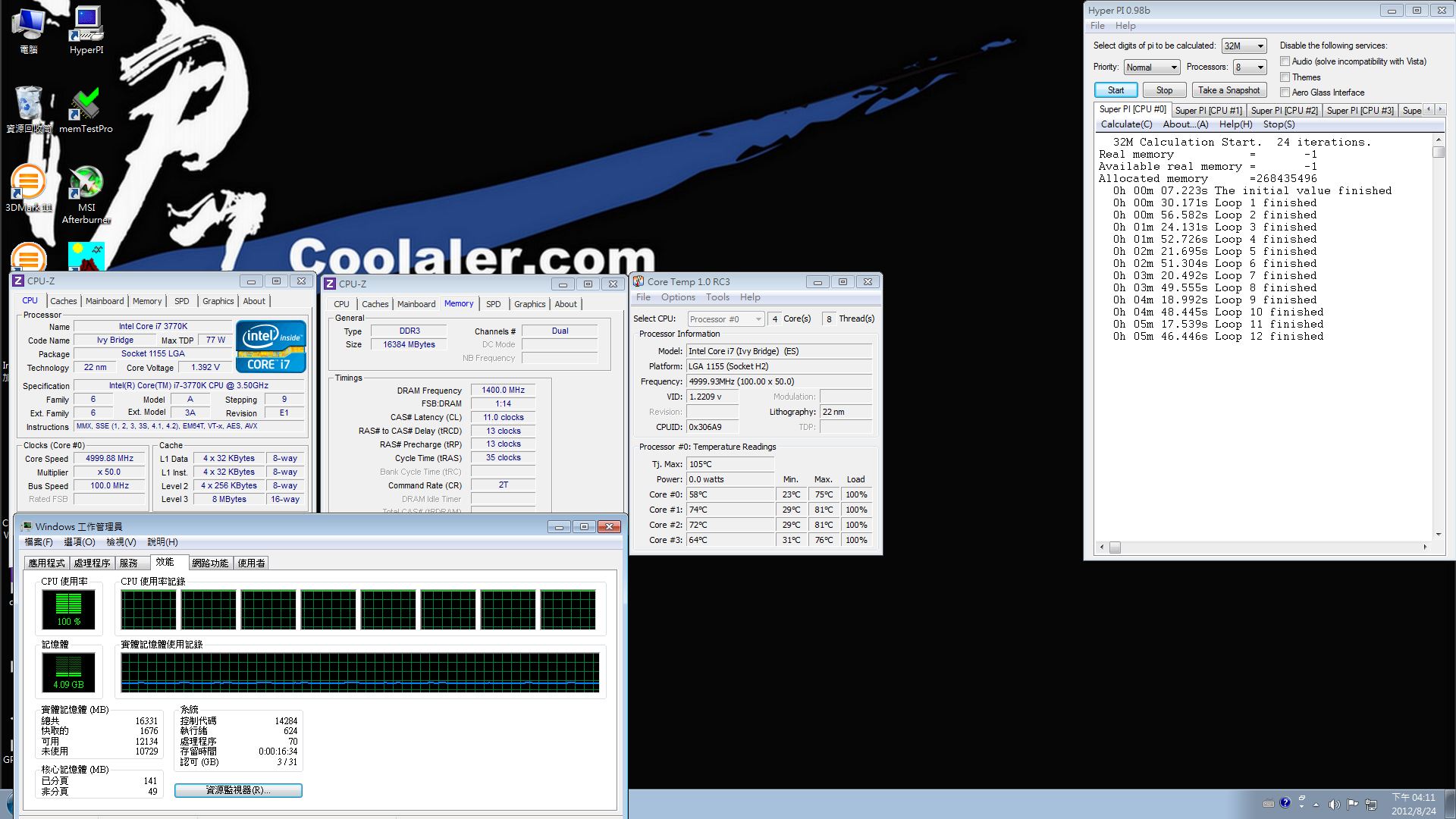Open the Action Center flag tray icon
The height and width of the screenshot is (819, 1456).
tap(1352, 804)
